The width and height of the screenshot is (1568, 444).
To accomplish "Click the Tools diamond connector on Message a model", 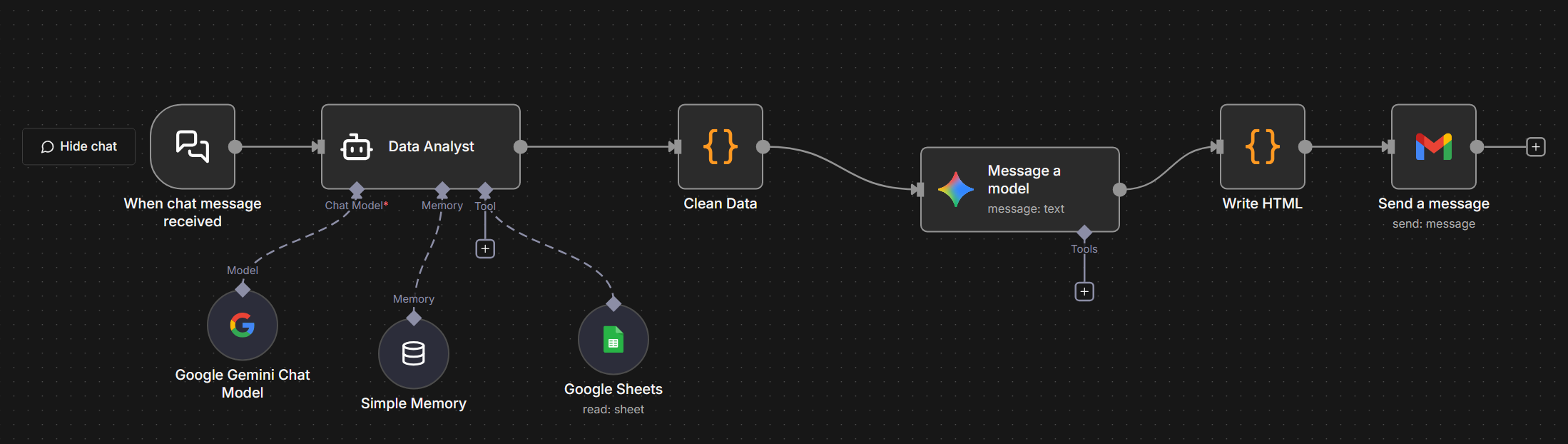I will click(1084, 233).
